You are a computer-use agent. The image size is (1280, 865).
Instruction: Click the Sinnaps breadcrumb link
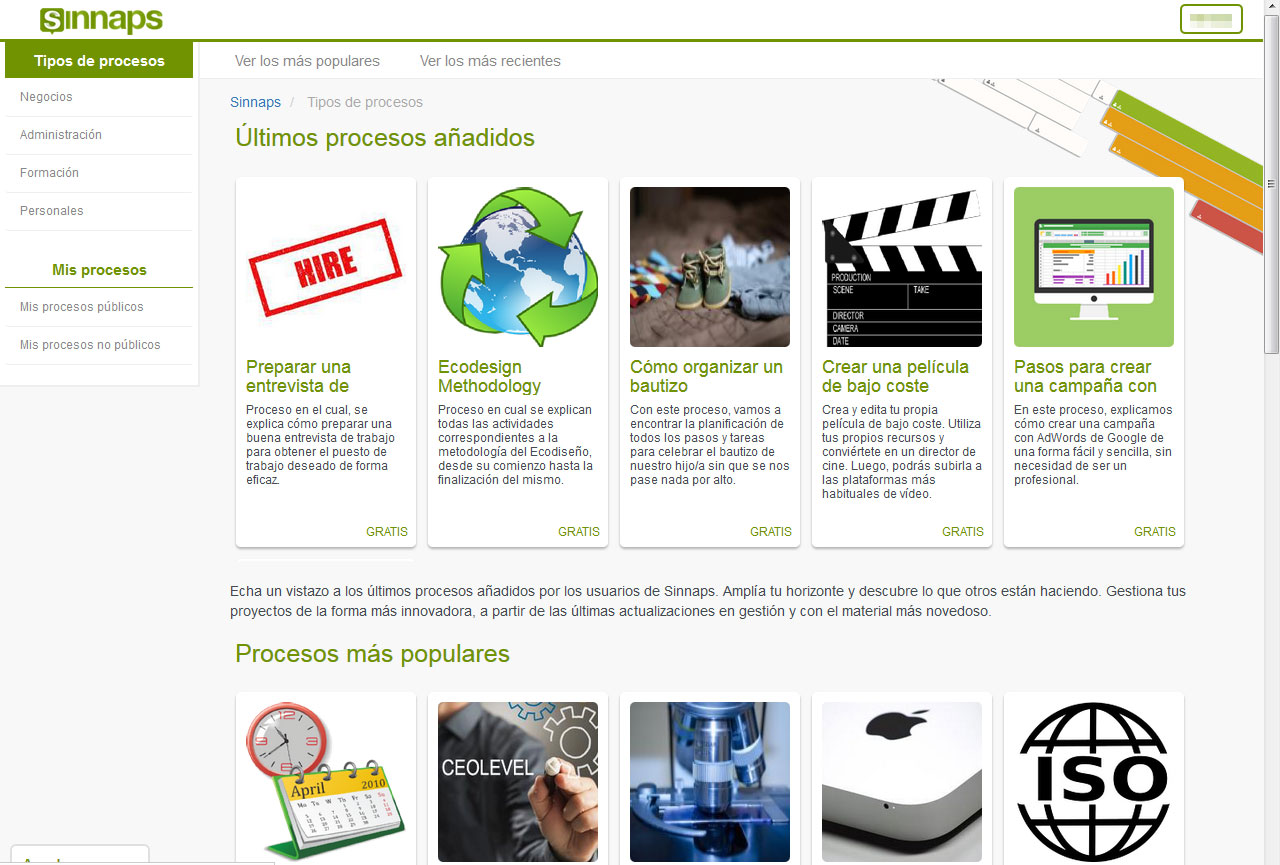(x=255, y=102)
